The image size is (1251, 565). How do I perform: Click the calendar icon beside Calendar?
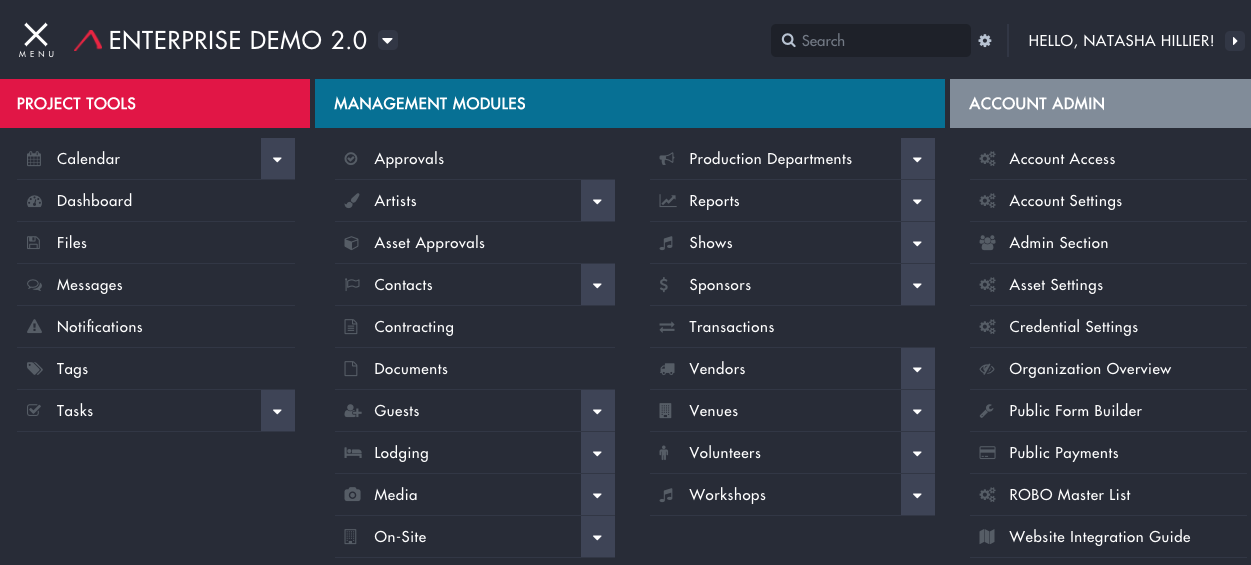[x=34, y=159]
